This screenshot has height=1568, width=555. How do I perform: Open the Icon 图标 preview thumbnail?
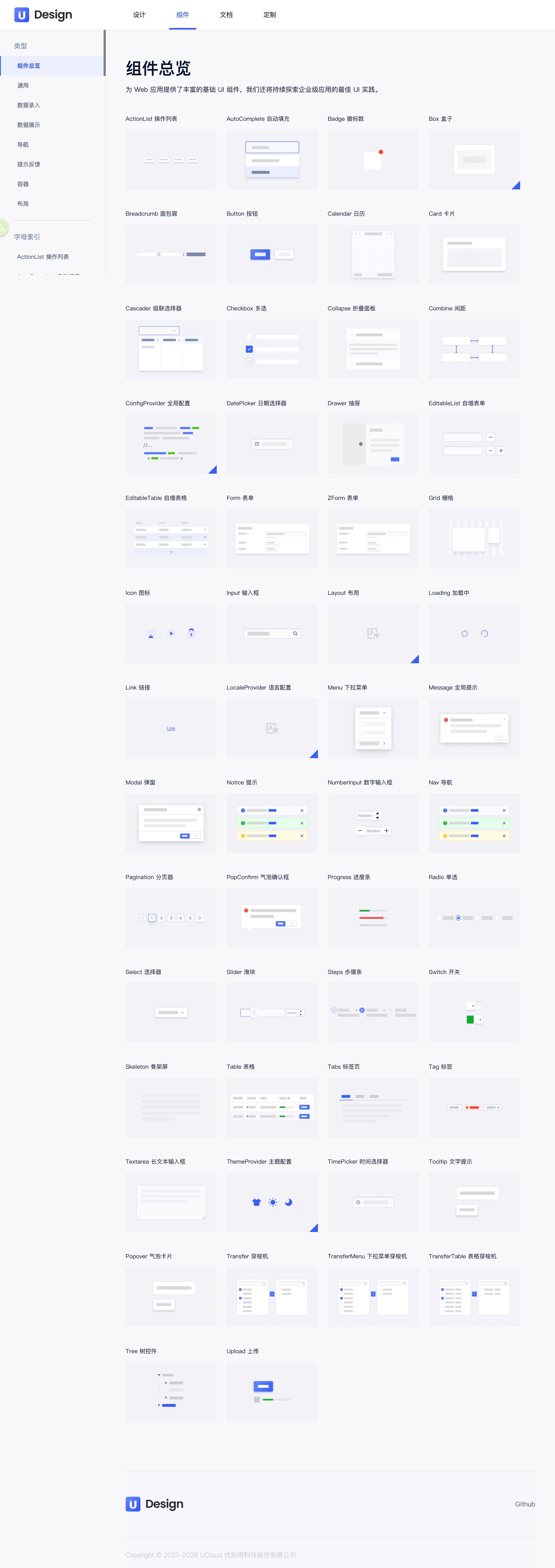[x=171, y=634]
